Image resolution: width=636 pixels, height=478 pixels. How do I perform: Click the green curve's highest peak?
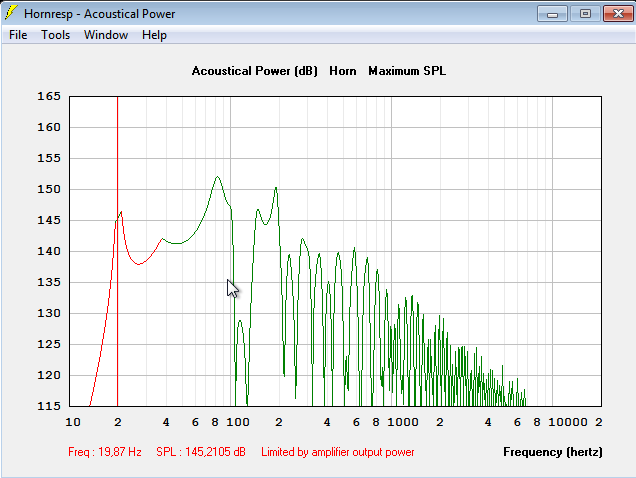pos(217,177)
